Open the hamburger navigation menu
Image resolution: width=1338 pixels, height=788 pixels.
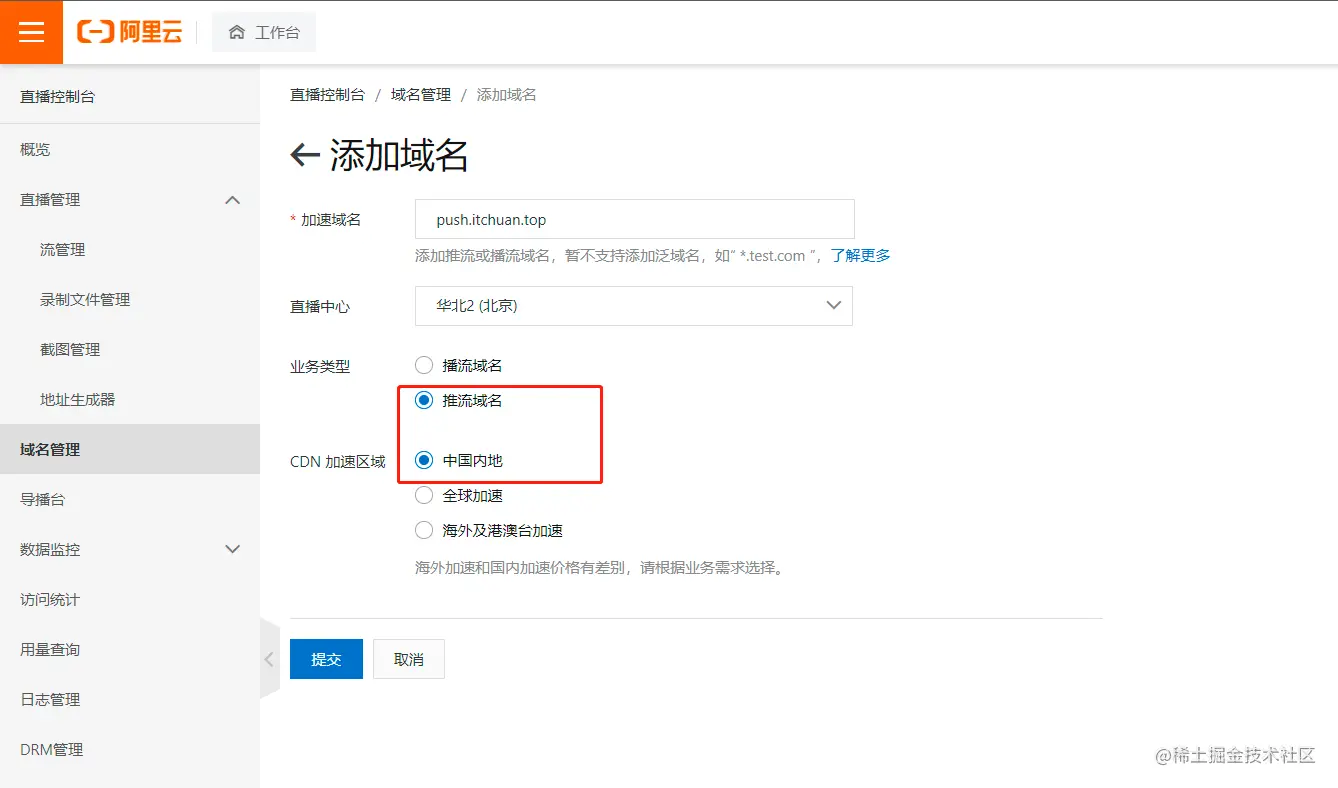30,32
